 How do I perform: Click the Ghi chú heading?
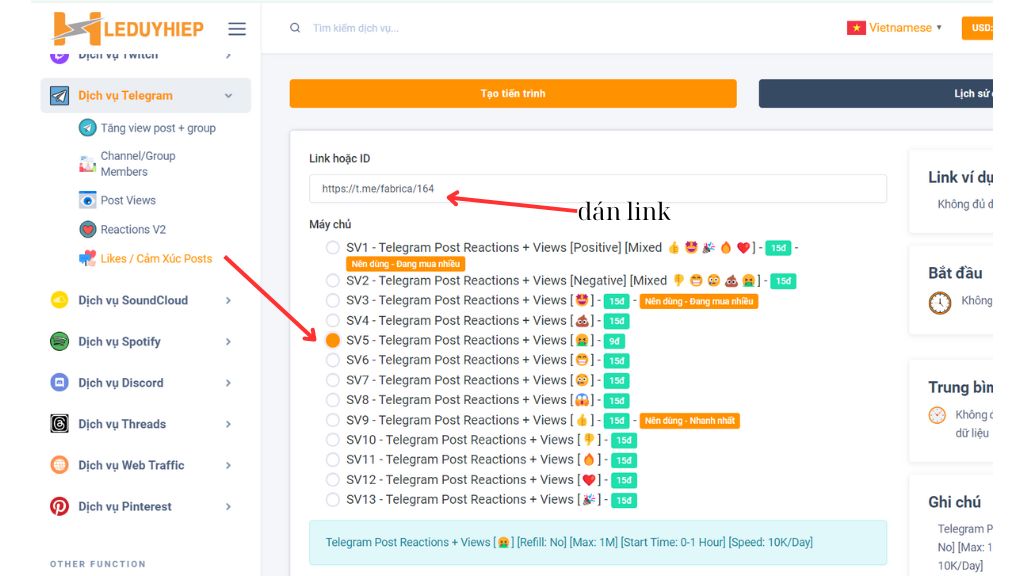(x=955, y=502)
